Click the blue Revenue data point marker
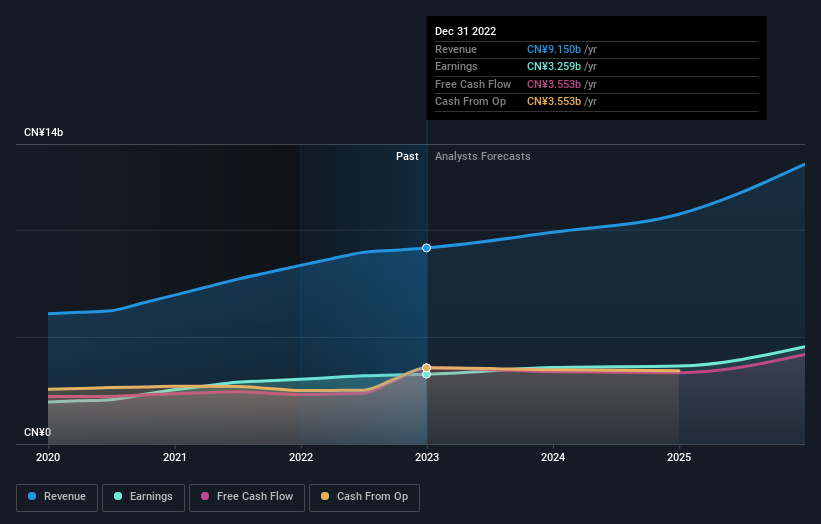 427,248
